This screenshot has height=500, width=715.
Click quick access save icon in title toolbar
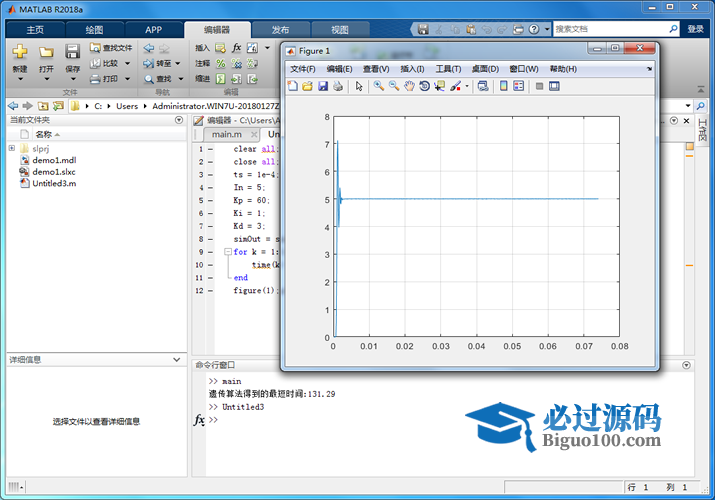point(423,29)
